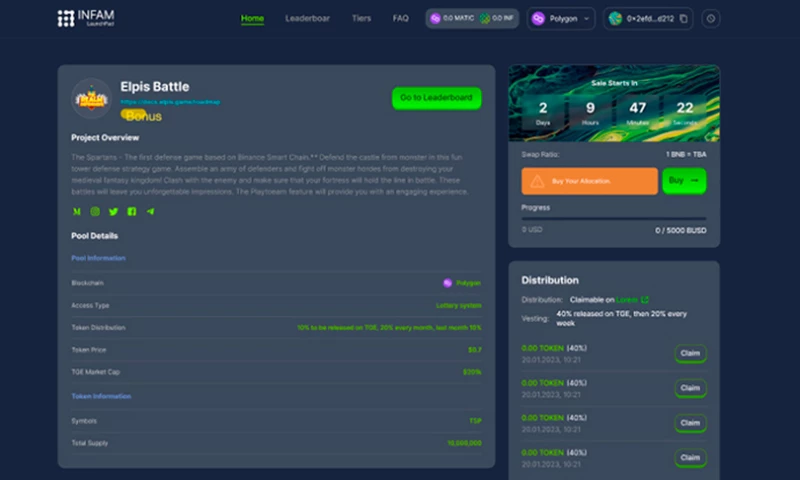Click the Elpis Battle title
Screen dimensions: 800x480
[155, 87]
